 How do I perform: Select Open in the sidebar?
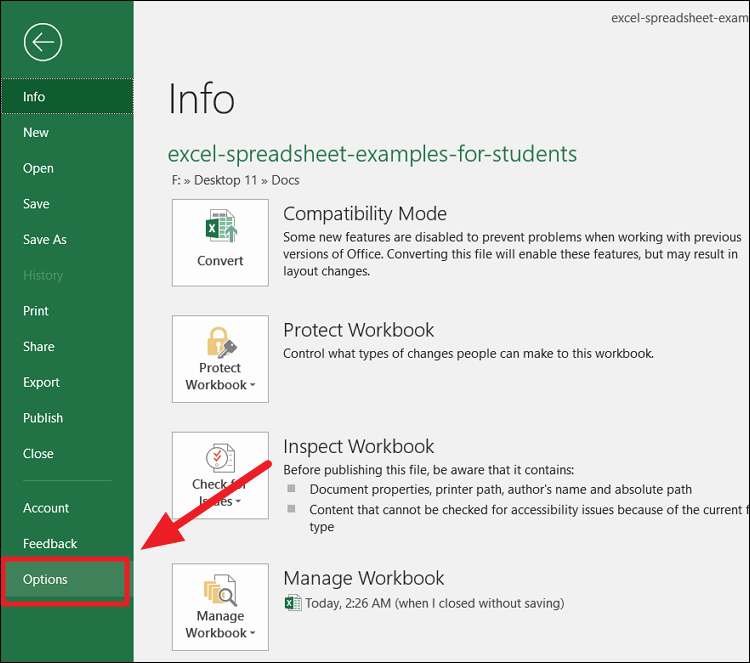(67, 168)
